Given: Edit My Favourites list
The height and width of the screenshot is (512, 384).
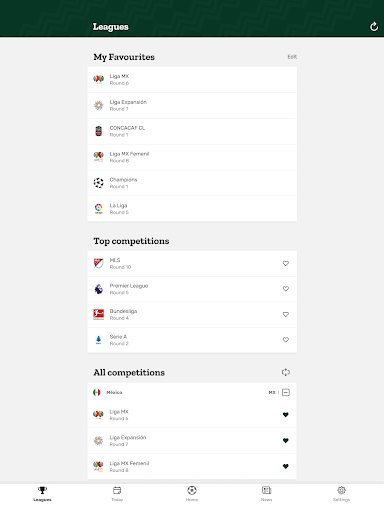Looking at the screenshot, I should click(x=292, y=57).
